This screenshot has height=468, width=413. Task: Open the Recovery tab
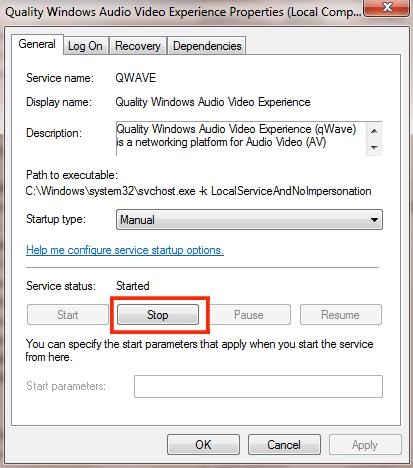point(138,46)
